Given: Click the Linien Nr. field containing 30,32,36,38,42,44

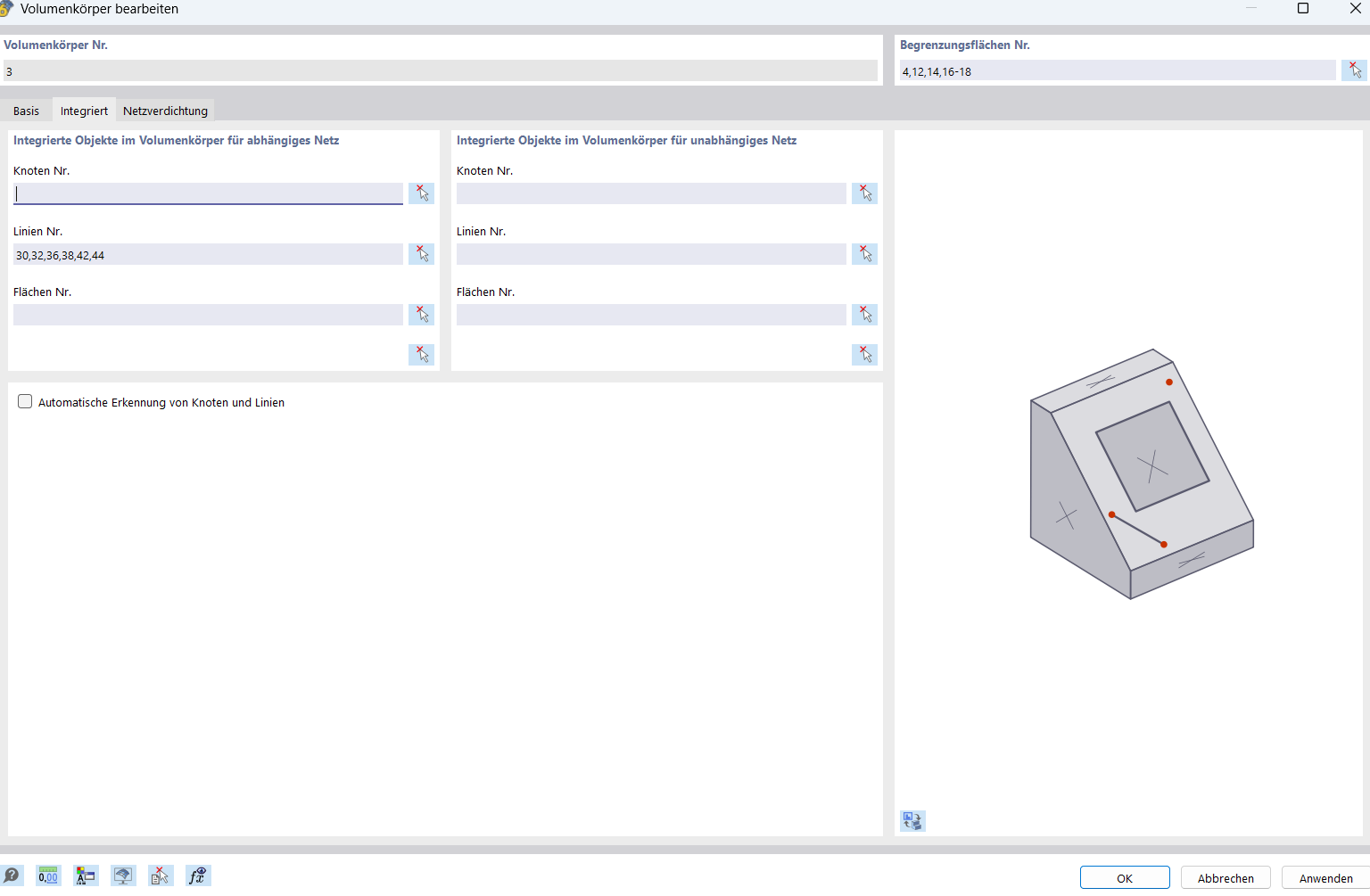Looking at the screenshot, I should pos(208,255).
